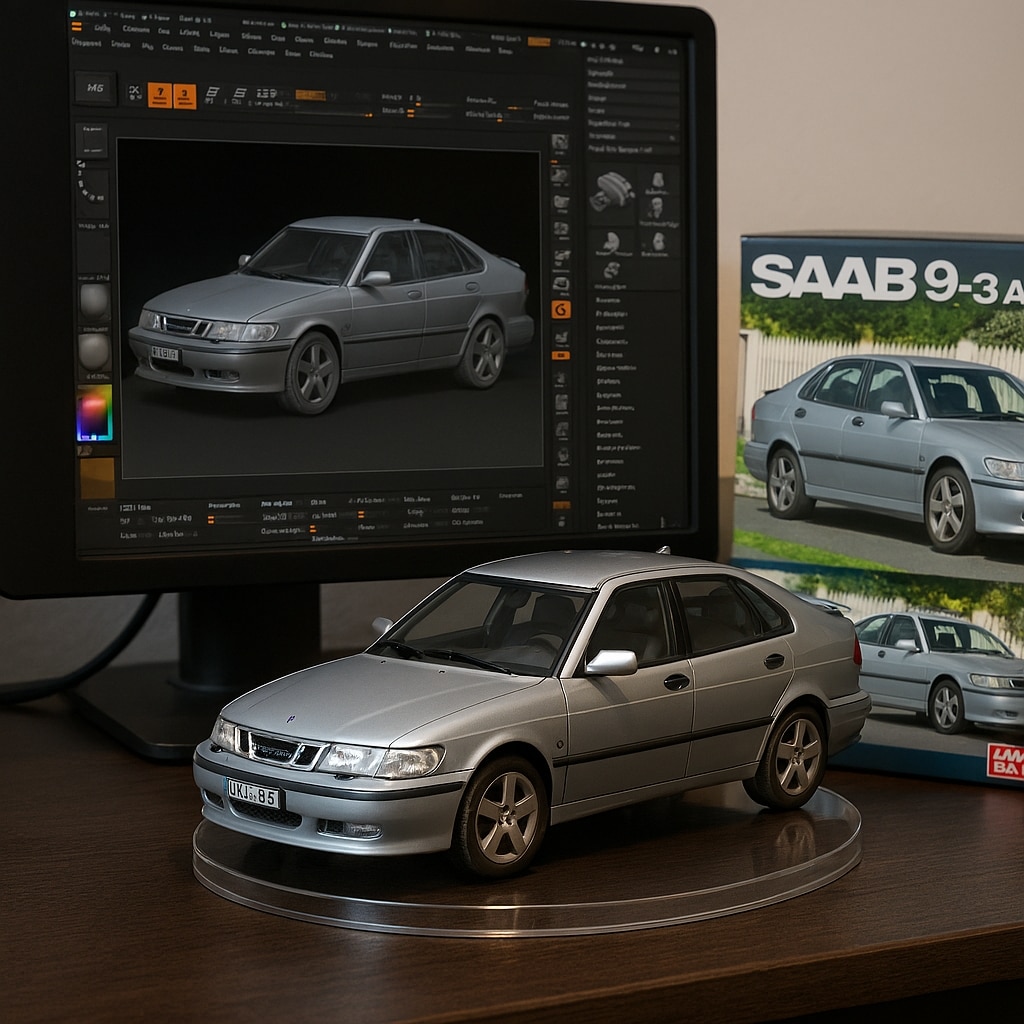
Task: Click the top icon of right vertical shelf
Action: [x=560, y=143]
